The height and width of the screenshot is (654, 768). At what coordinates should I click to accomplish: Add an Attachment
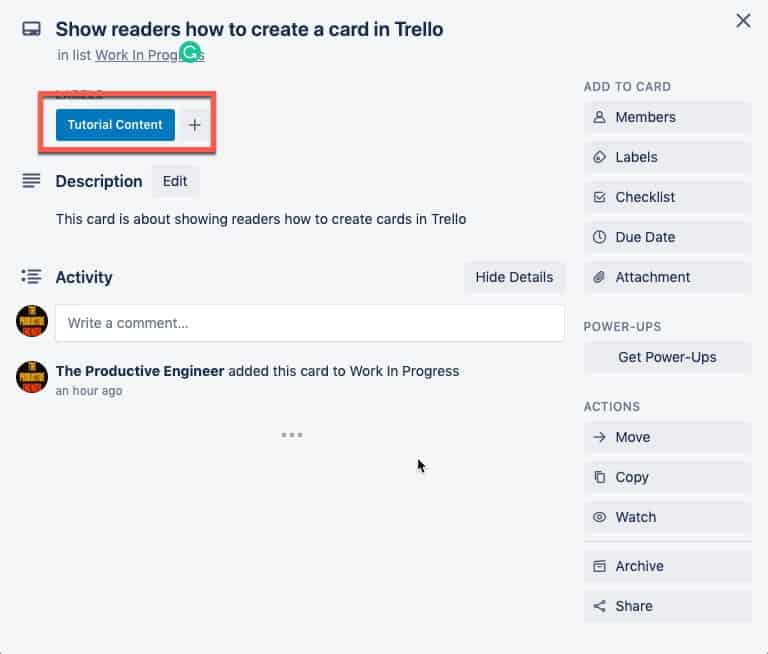668,277
